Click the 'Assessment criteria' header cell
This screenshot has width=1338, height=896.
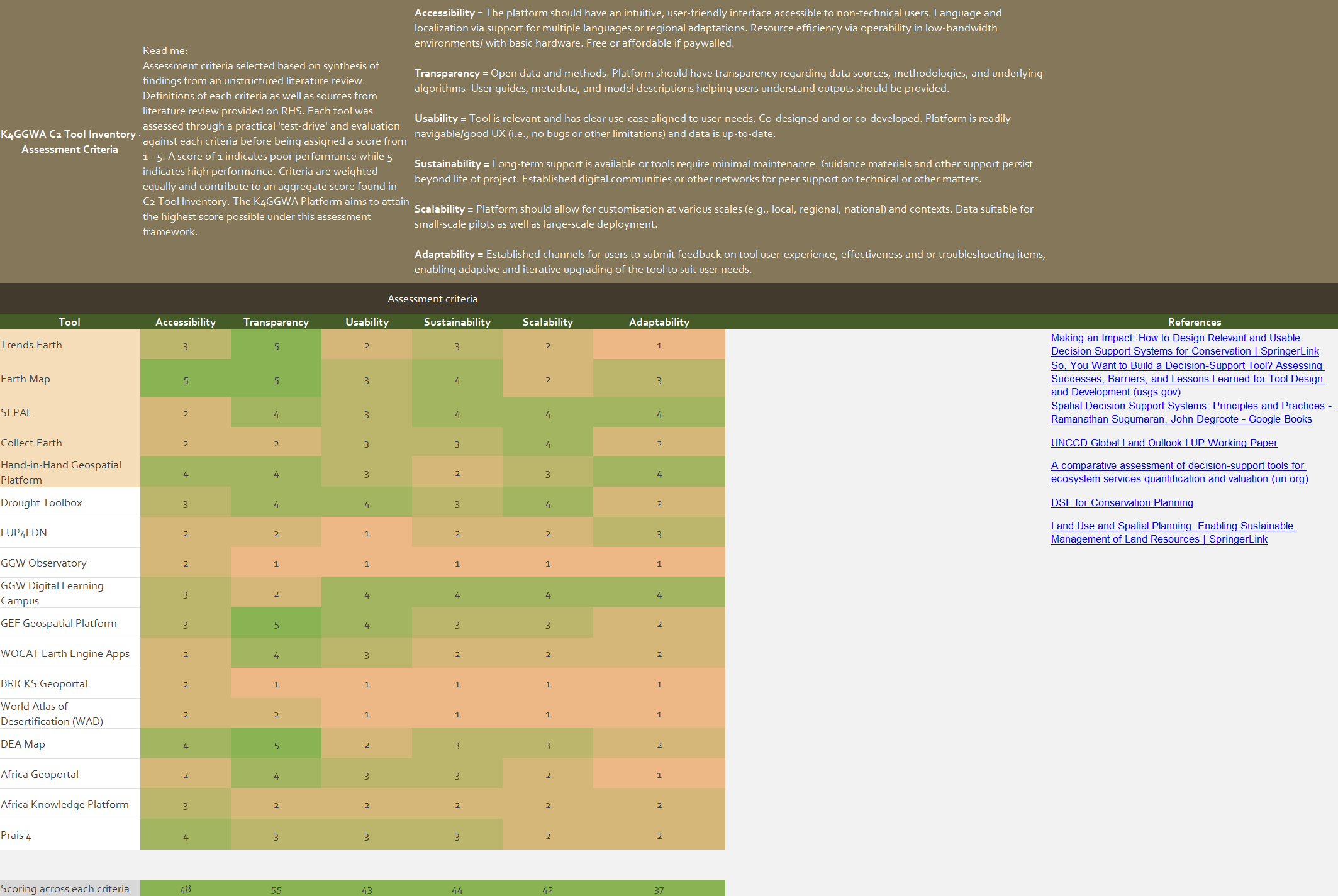(x=433, y=299)
